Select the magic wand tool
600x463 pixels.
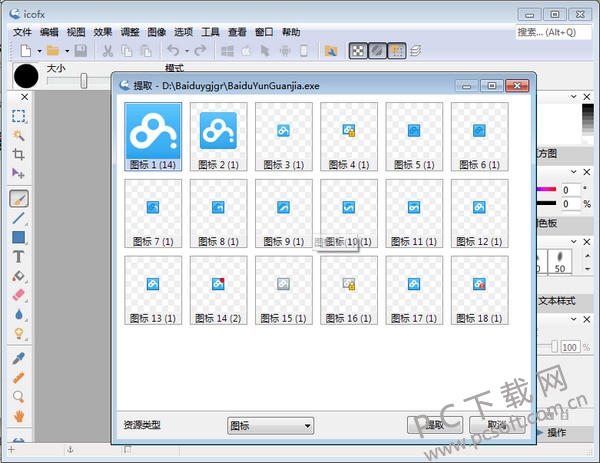18,135
